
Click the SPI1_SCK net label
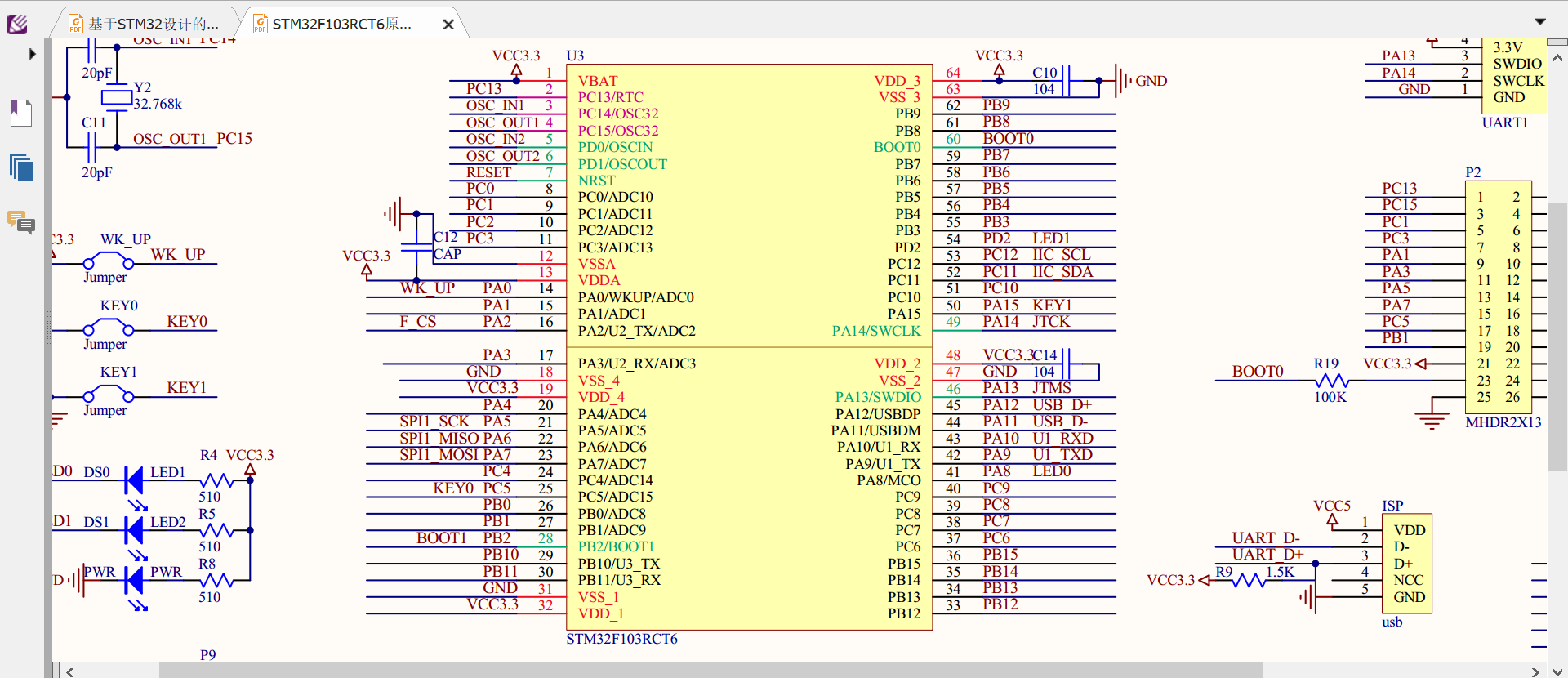coord(434,422)
